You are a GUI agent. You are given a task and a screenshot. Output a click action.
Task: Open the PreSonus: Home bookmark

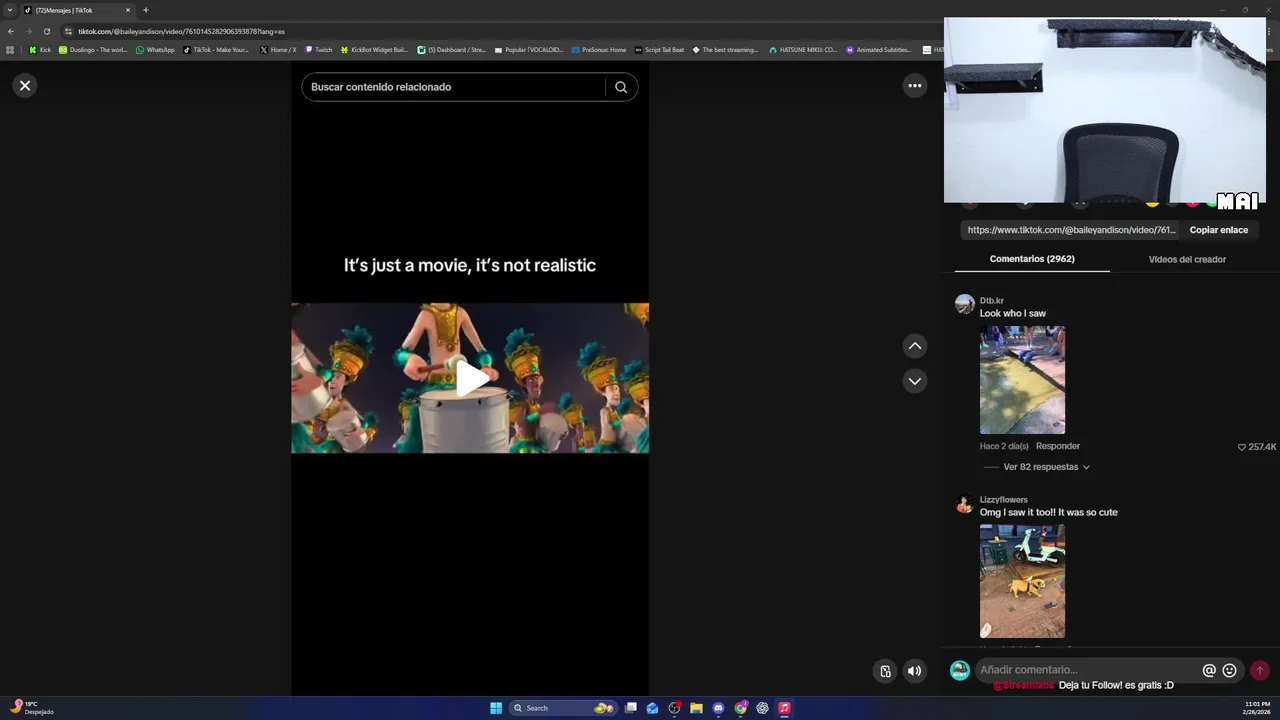pos(599,49)
